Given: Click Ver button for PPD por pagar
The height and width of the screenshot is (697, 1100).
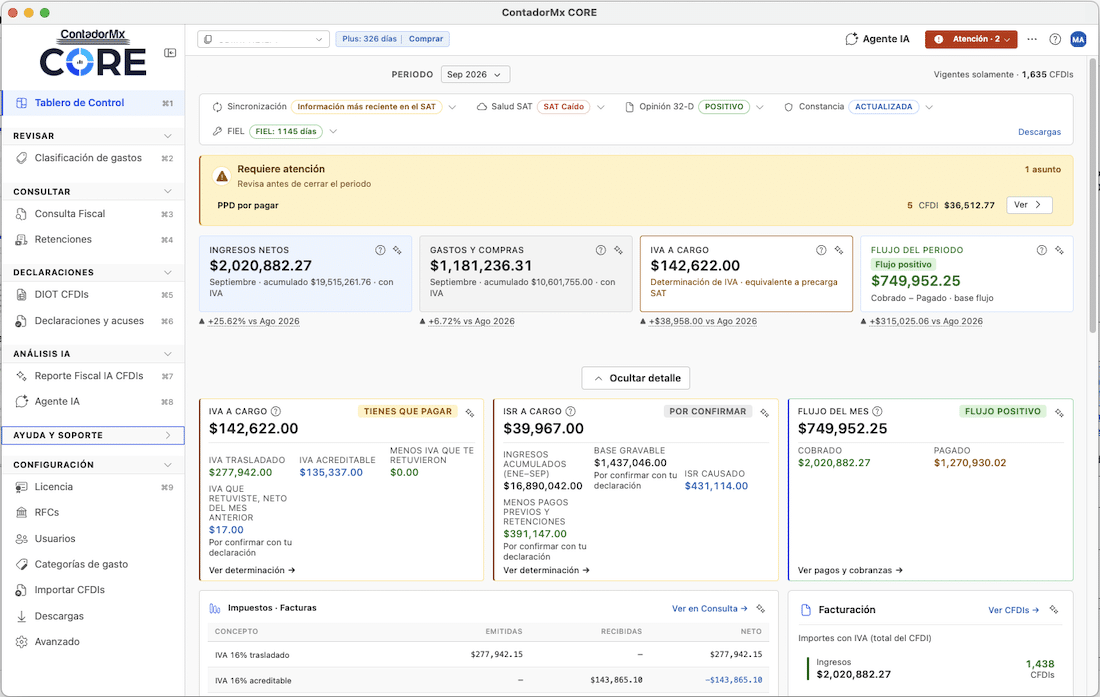Looking at the screenshot, I should [1029, 205].
